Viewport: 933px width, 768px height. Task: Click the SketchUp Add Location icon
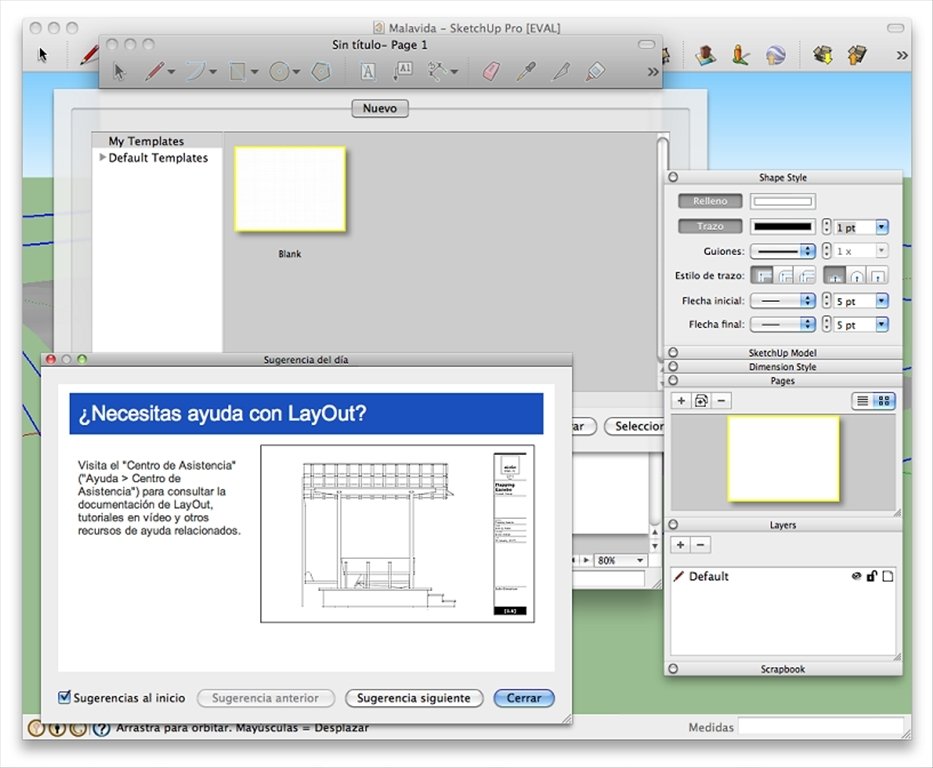(706, 55)
